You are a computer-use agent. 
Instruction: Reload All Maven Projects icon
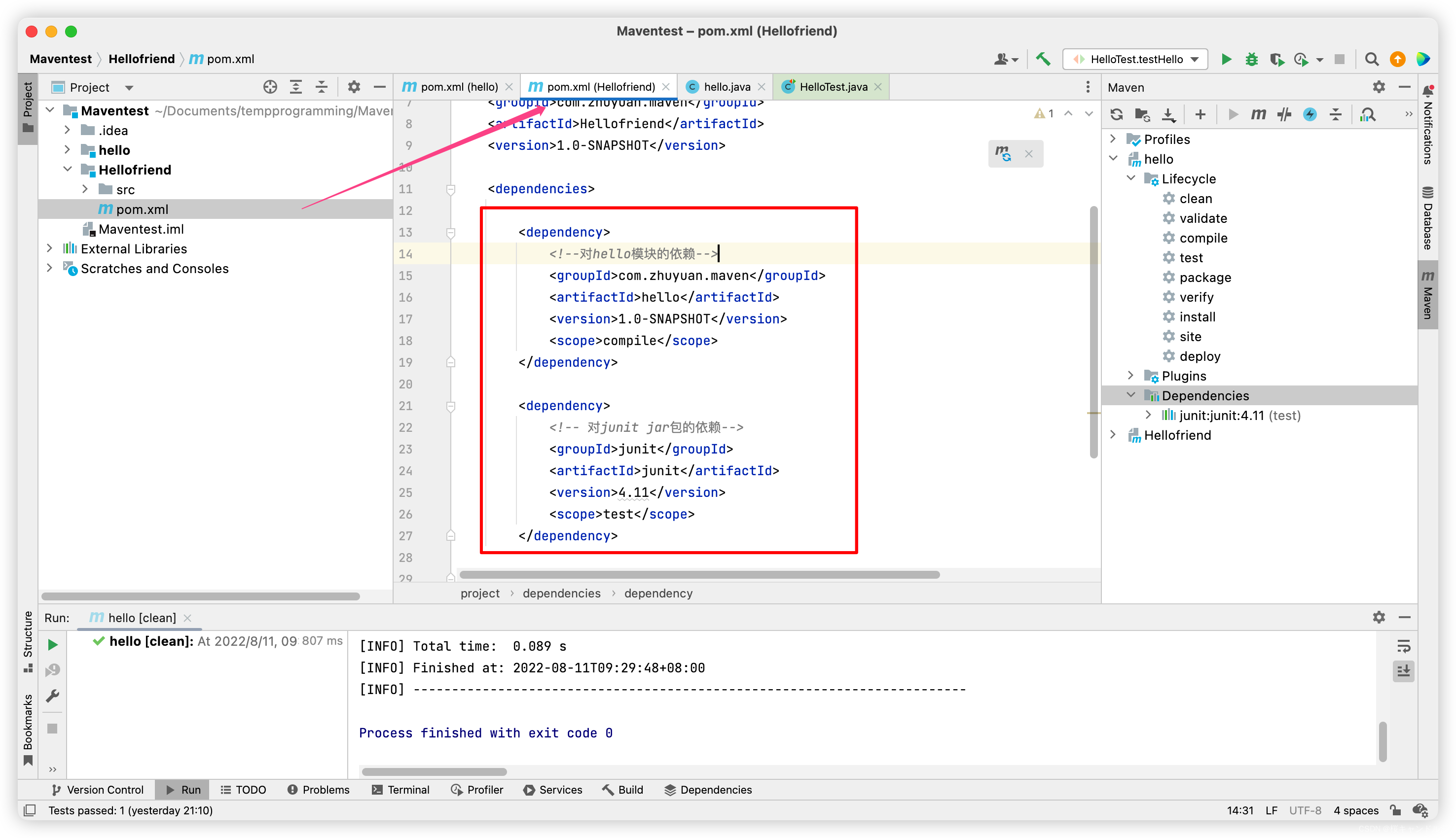(x=1116, y=114)
